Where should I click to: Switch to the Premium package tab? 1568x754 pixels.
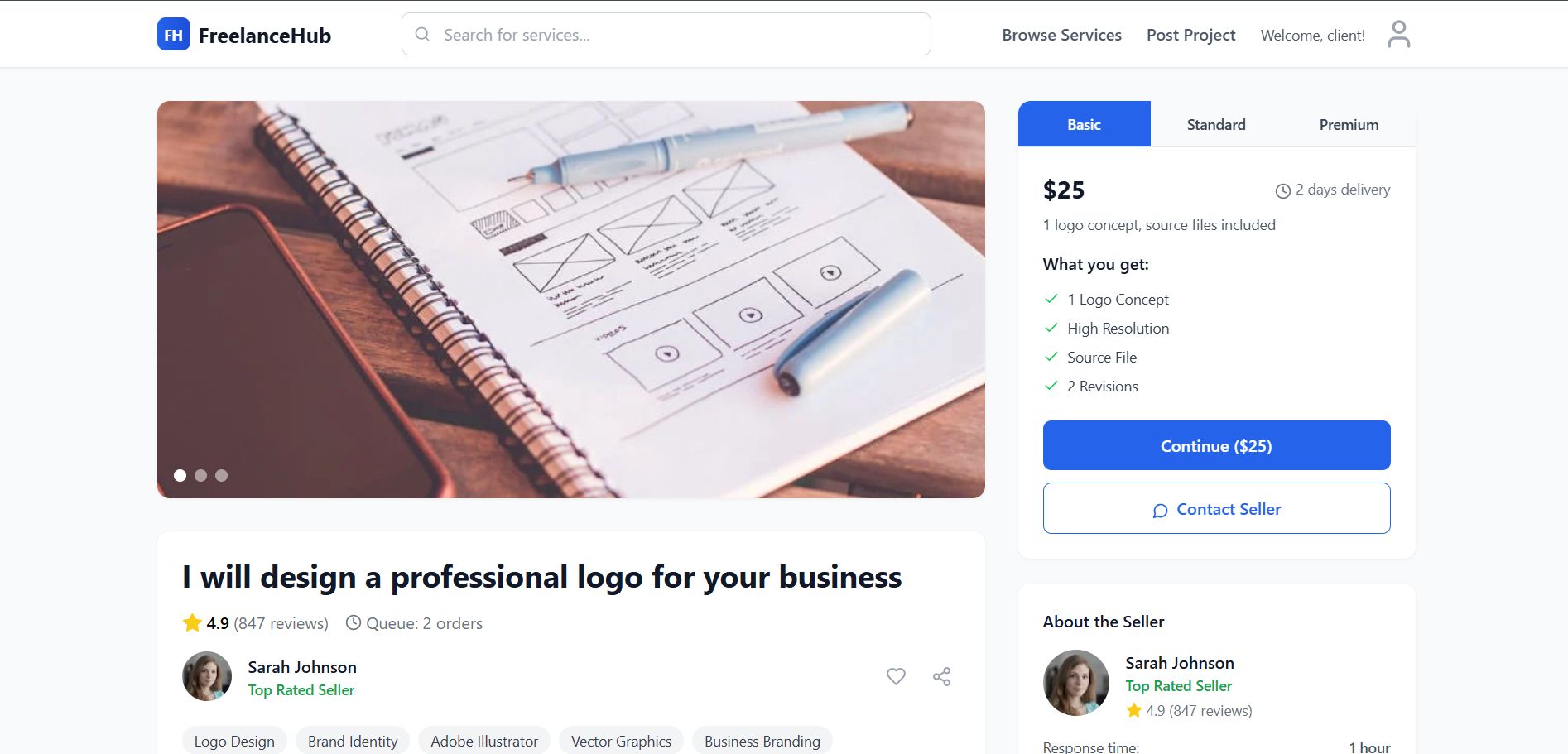pyautogui.click(x=1349, y=124)
